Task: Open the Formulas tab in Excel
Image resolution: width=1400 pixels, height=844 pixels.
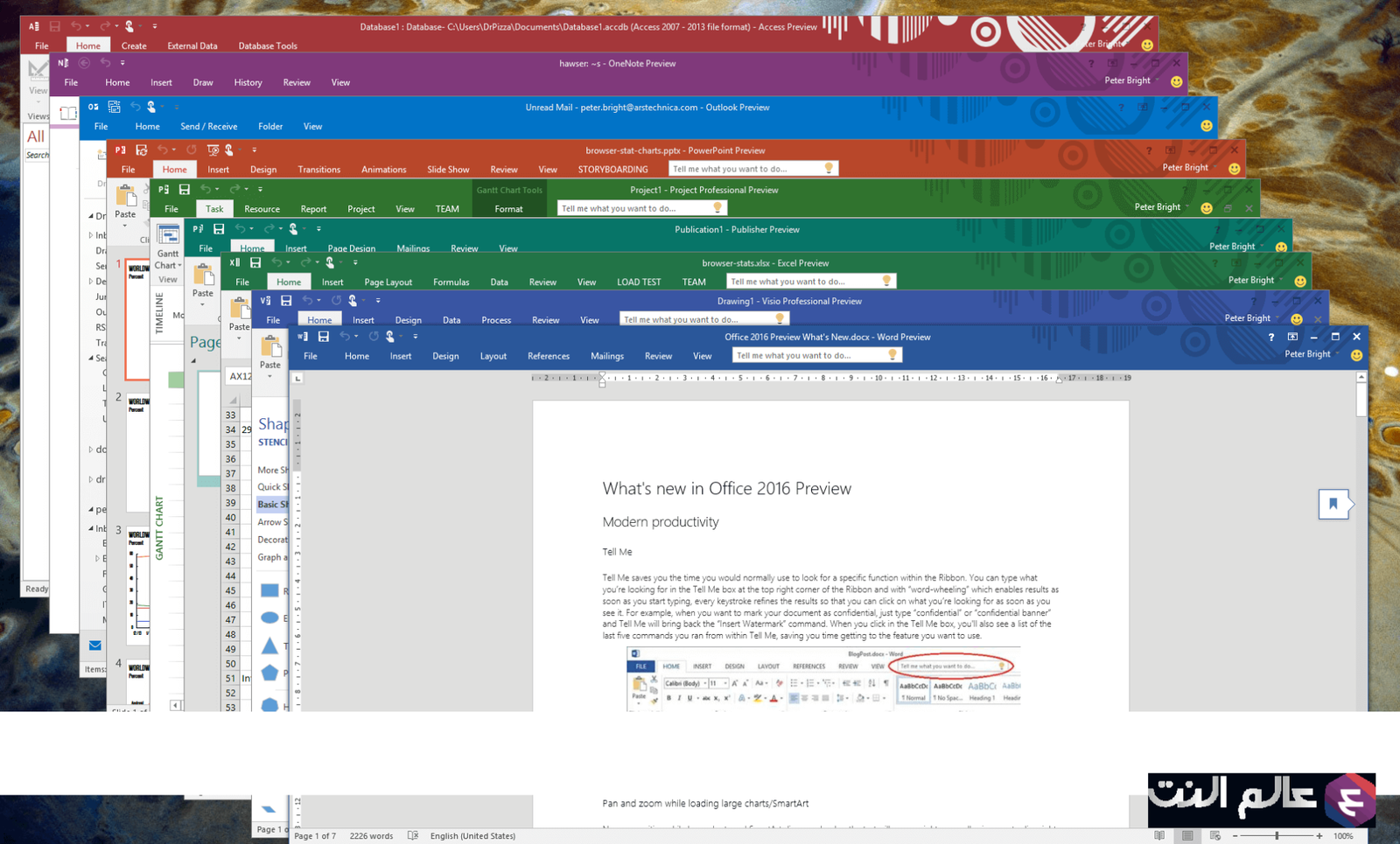Action: coord(451,282)
